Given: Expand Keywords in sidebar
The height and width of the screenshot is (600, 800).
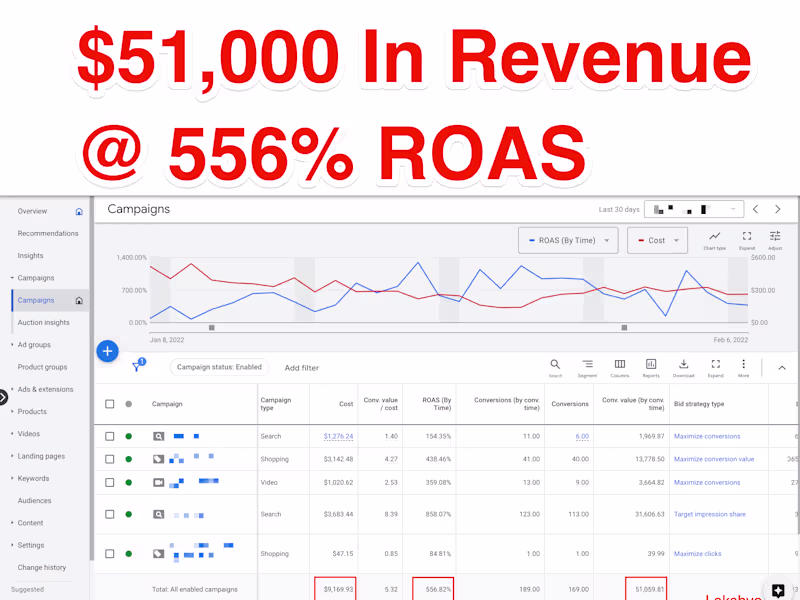Looking at the screenshot, I should point(12,479).
